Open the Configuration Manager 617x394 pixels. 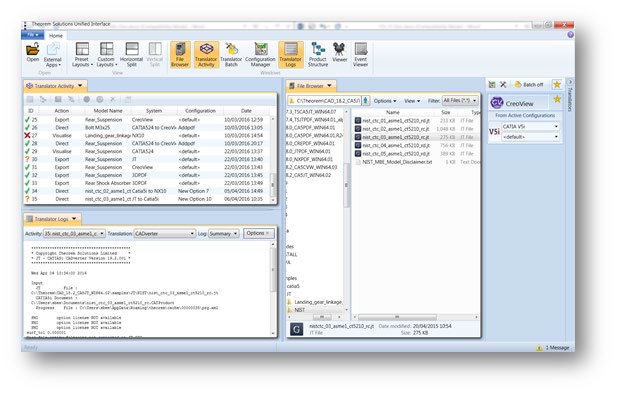(260, 55)
